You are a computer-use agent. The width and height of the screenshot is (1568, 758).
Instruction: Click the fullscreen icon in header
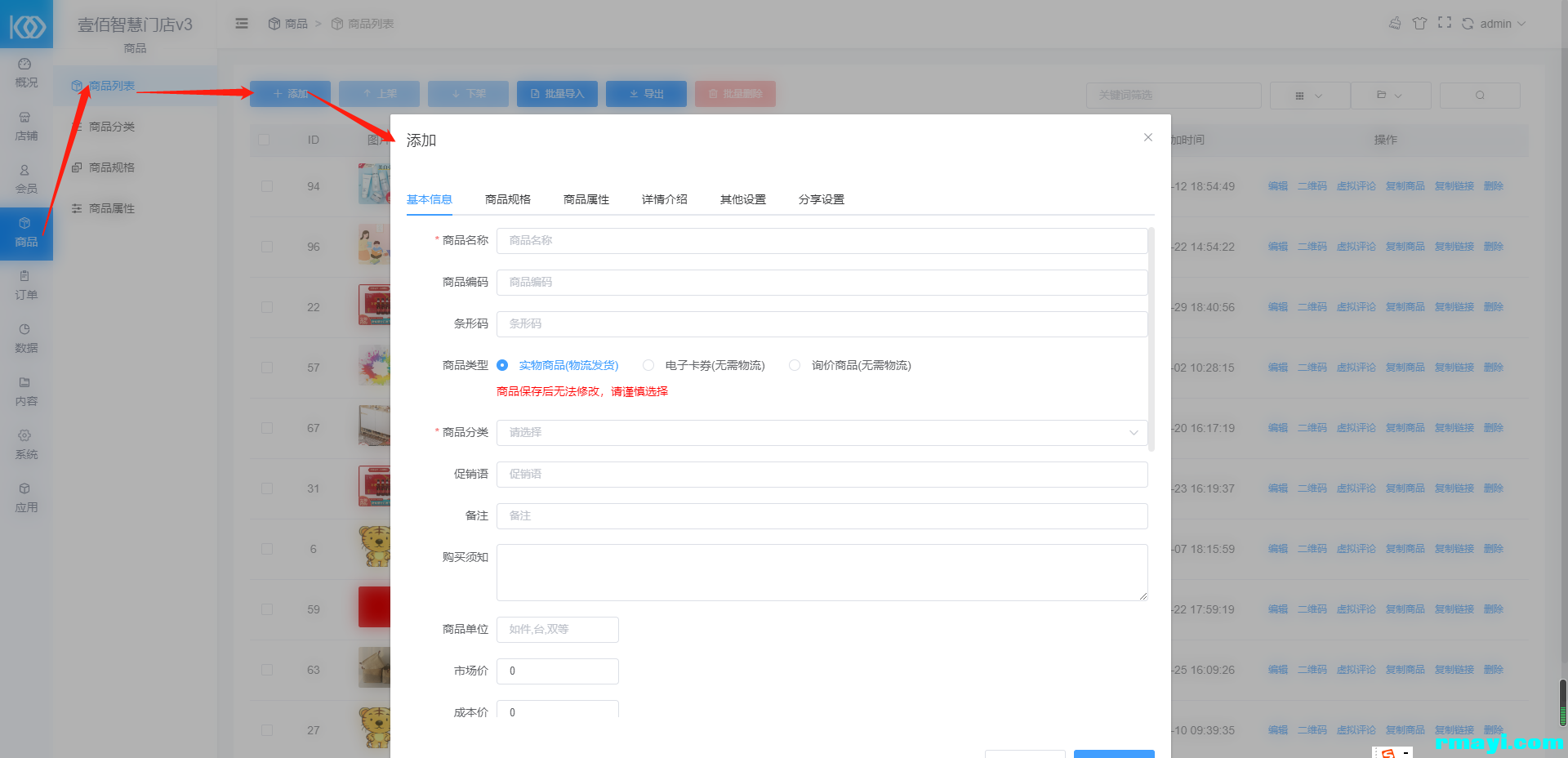[x=1445, y=23]
